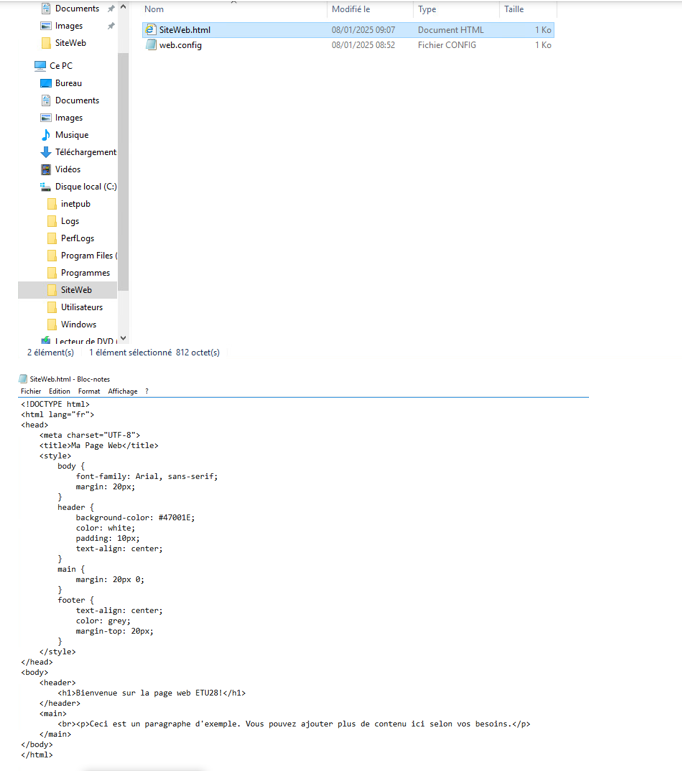The height and width of the screenshot is (771, 682).
Task: Select the SiteWeb.html file icon
Action: 150,30
